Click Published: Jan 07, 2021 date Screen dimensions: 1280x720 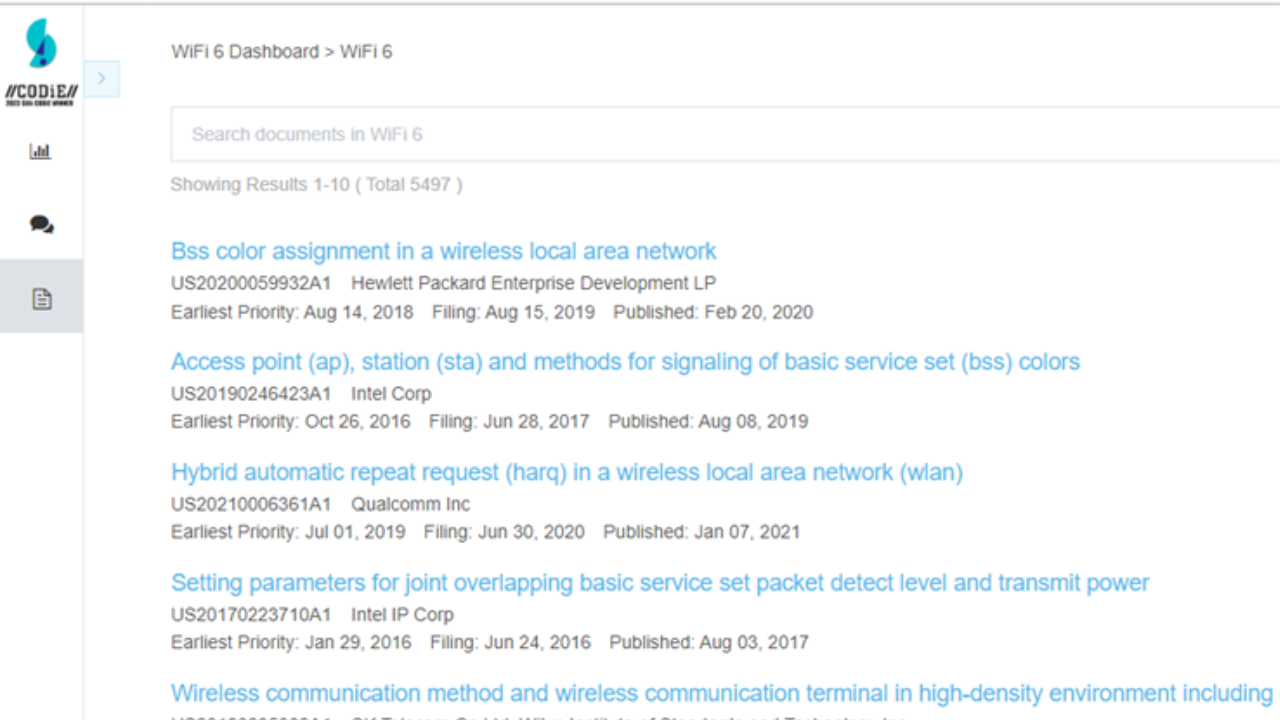(x=702, y=532)
